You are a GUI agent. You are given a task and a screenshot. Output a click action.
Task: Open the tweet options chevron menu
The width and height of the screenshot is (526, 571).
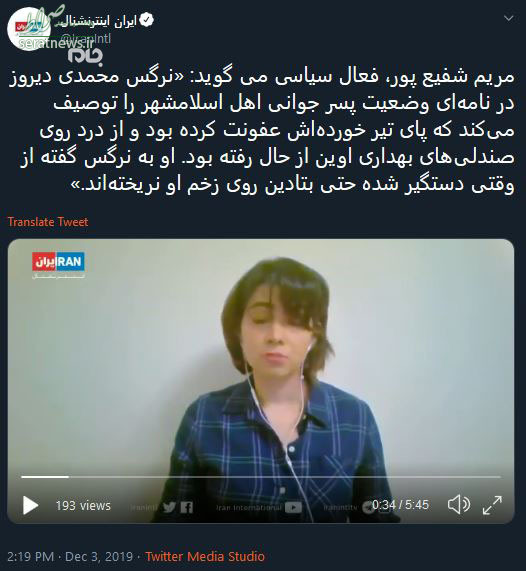coord(509,18)
